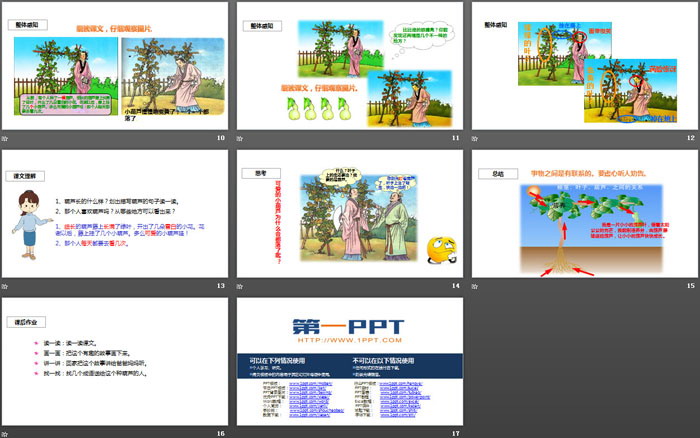Preview animations via star under slide 13
Image resolution: width=700 pixels, height=438 pixels.
6,286
